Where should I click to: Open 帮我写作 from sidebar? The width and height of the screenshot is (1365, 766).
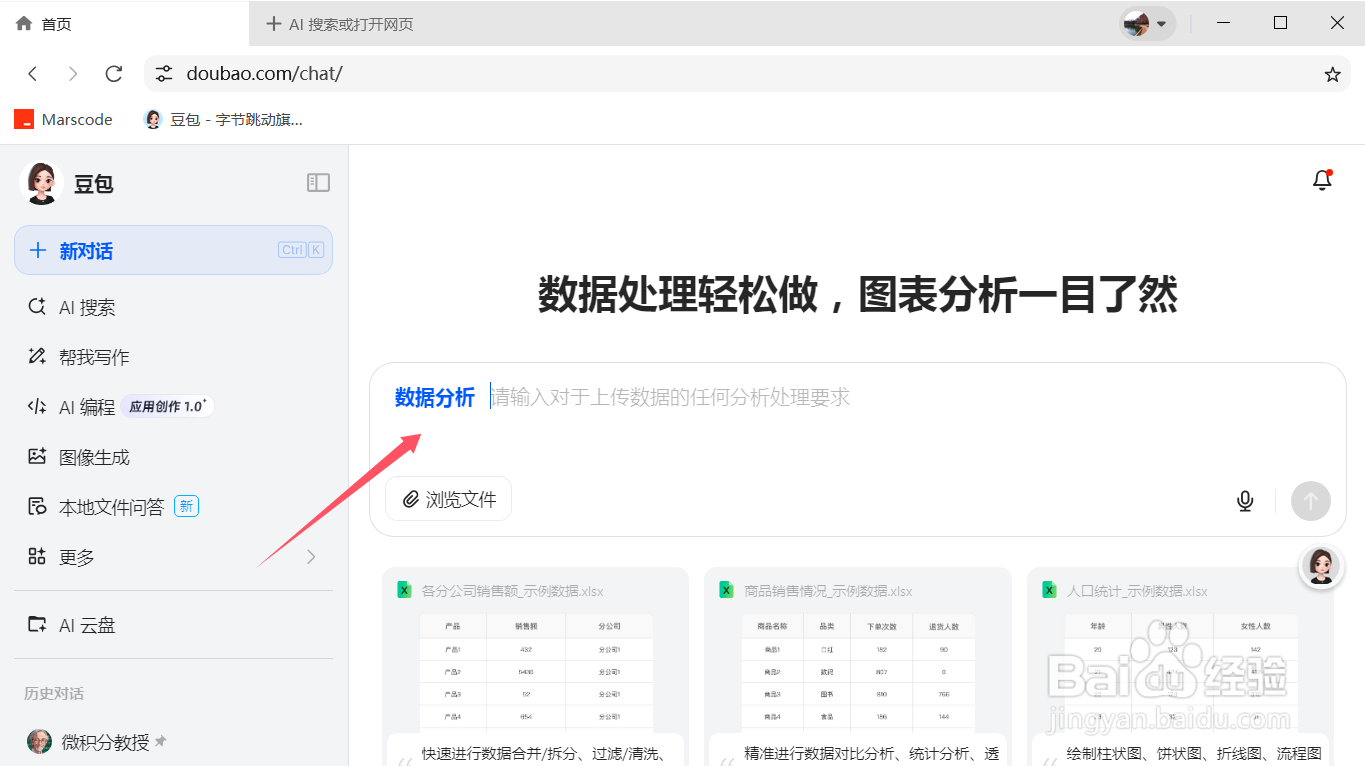click(x=173, y=357)
